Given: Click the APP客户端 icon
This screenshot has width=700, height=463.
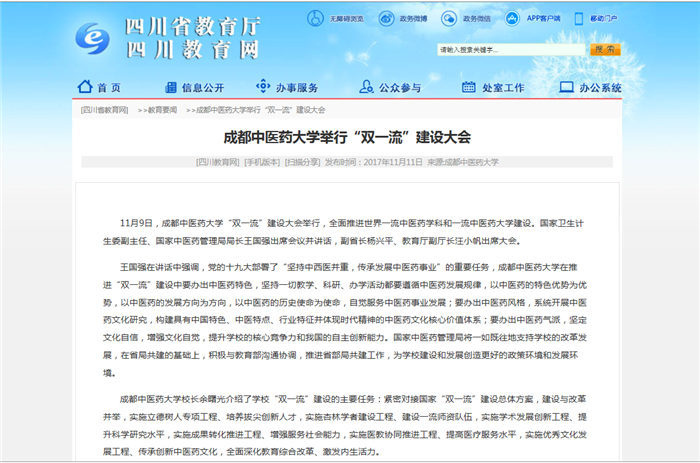Looking at the screenshot, I should (512, 18).
